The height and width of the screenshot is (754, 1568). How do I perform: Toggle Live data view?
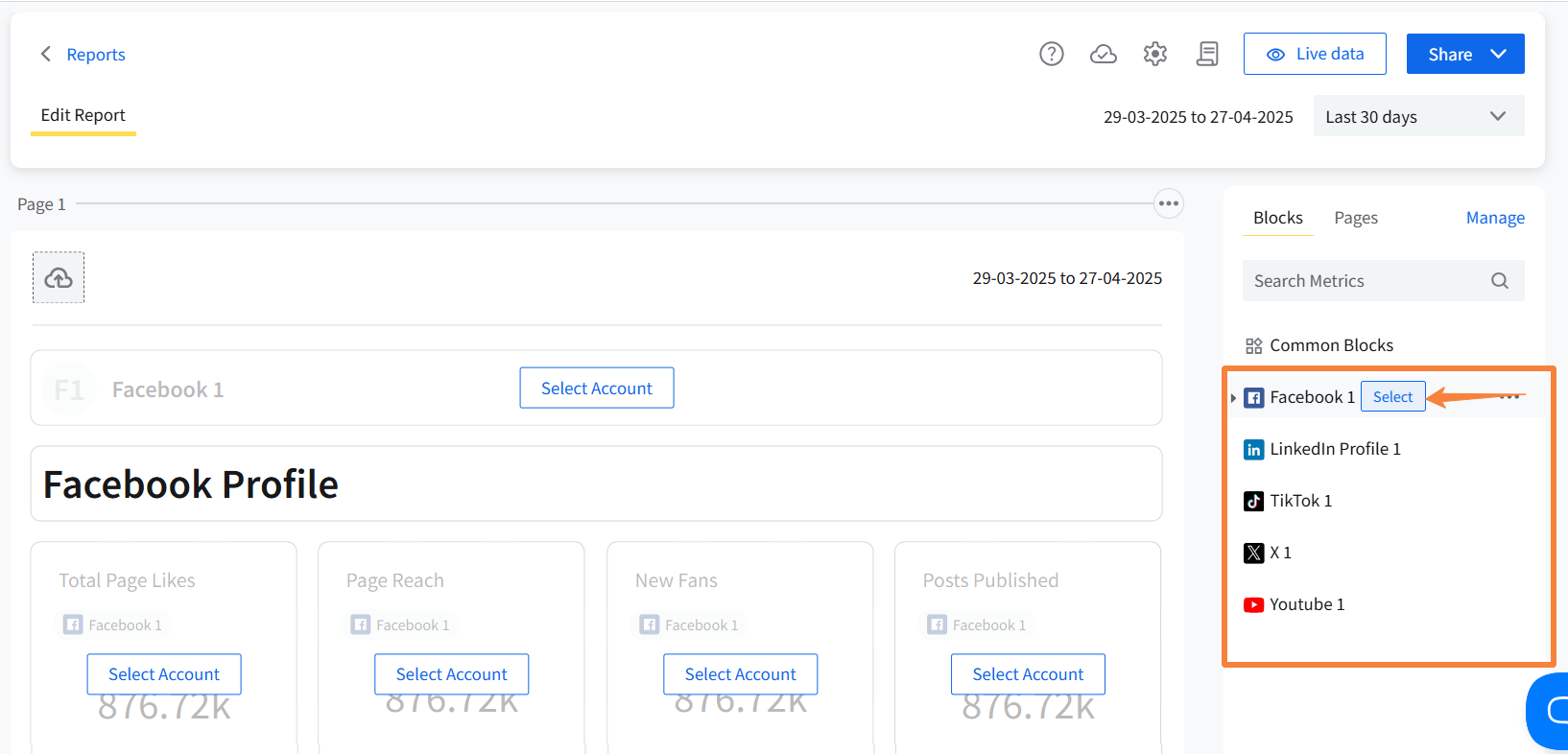point(1315,54)
